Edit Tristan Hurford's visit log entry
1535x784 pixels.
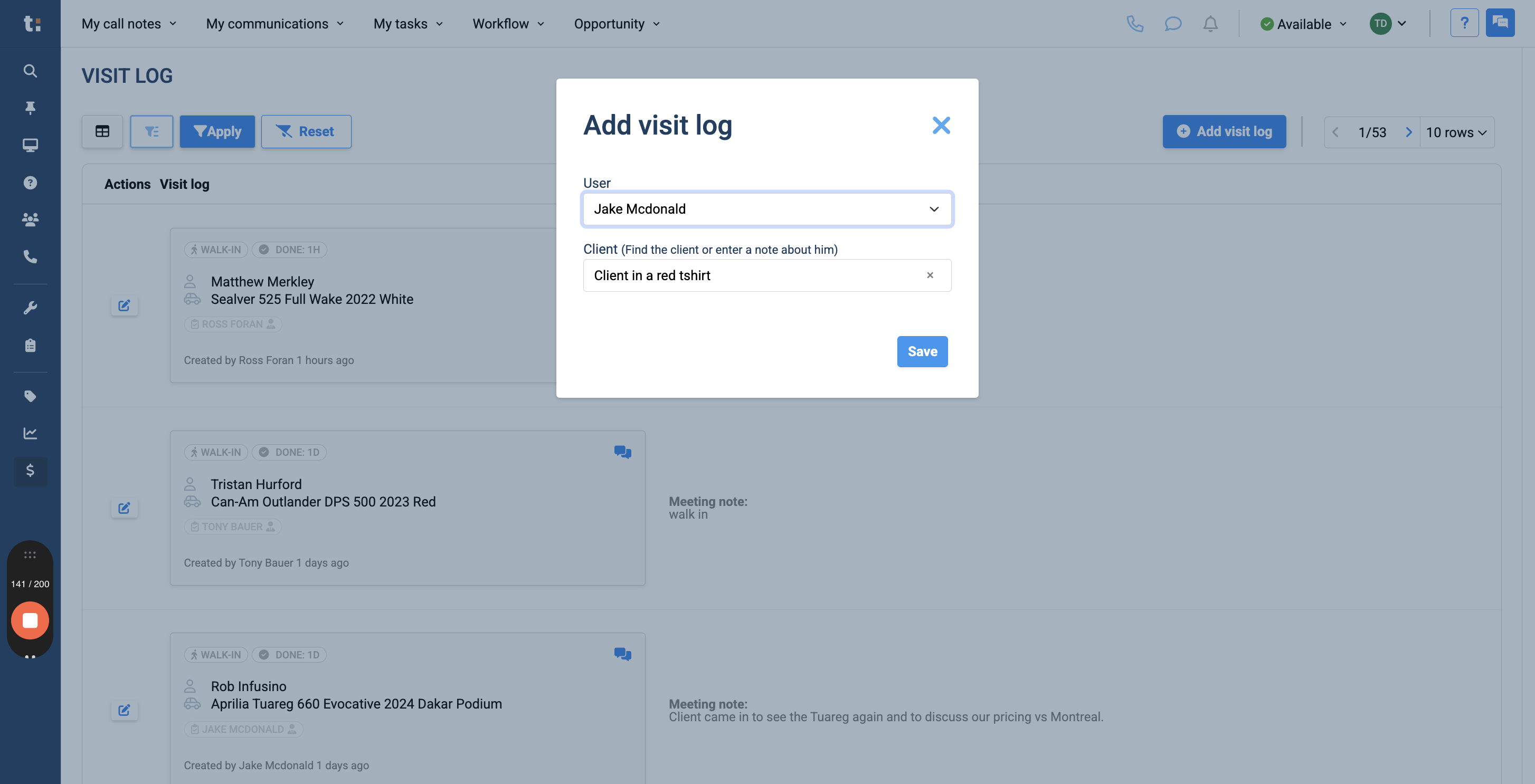[124, 508]
